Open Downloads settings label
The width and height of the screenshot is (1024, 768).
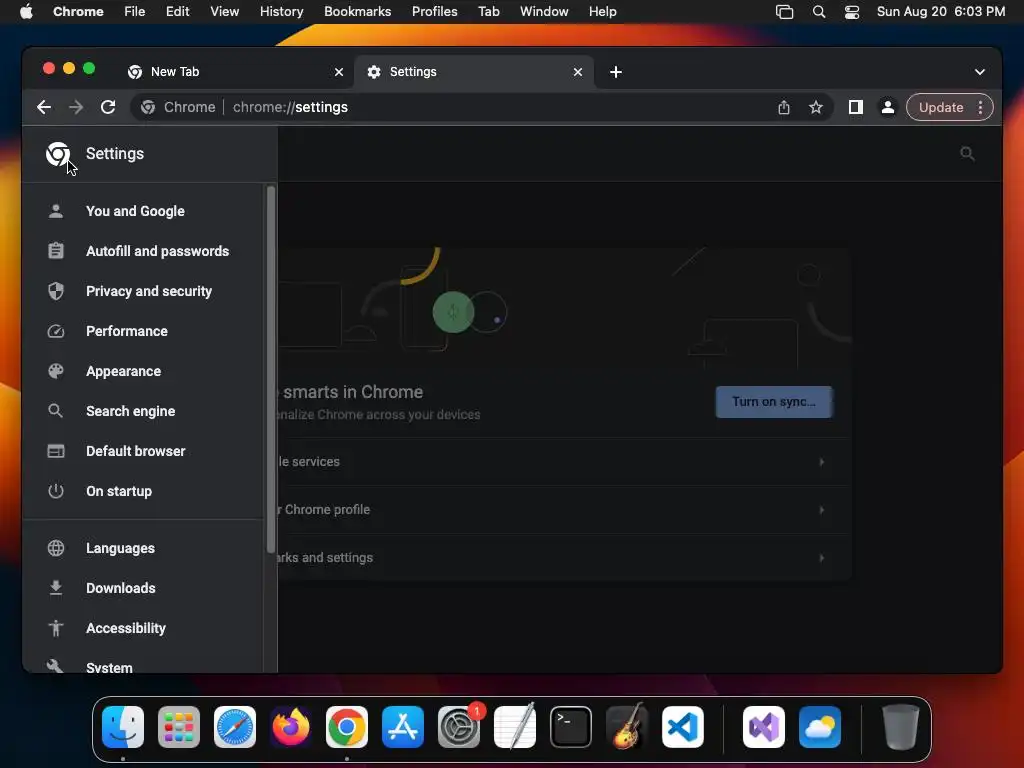coord(121,588)
